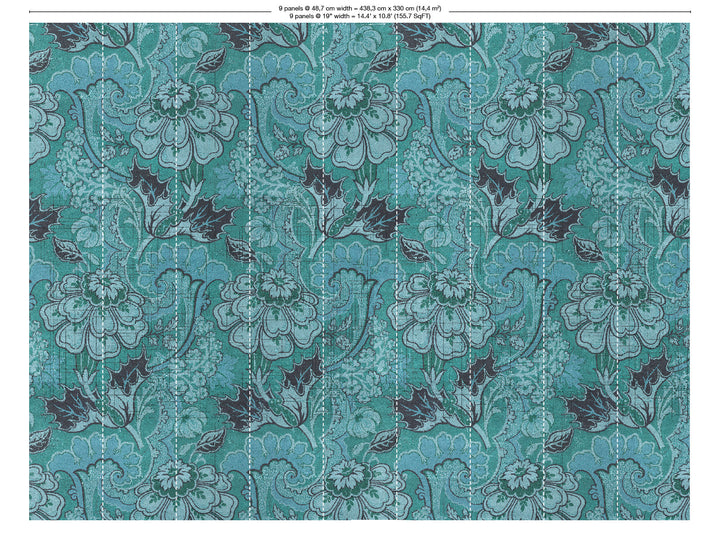Select the middle fifth wallpaper panel
Image resolution: width=720 pixels, height=543 pixels.
click(x=359, y=270)
